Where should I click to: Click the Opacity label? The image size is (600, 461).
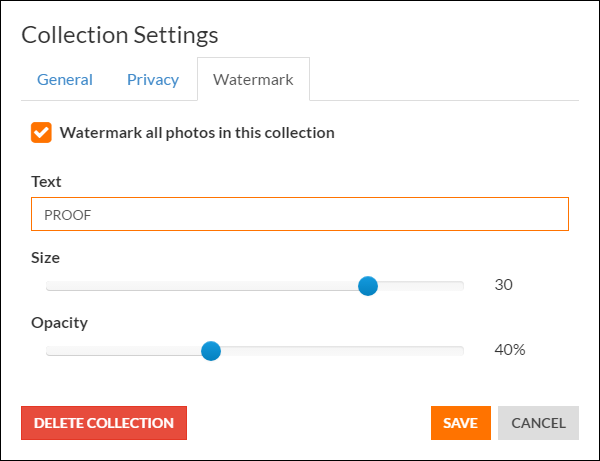pos(59,323)
